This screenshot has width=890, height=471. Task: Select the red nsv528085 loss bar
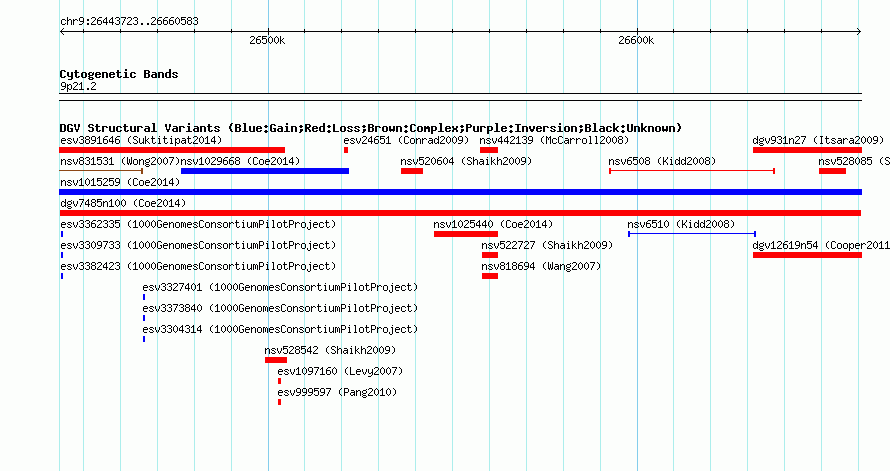tap(832, 171)
